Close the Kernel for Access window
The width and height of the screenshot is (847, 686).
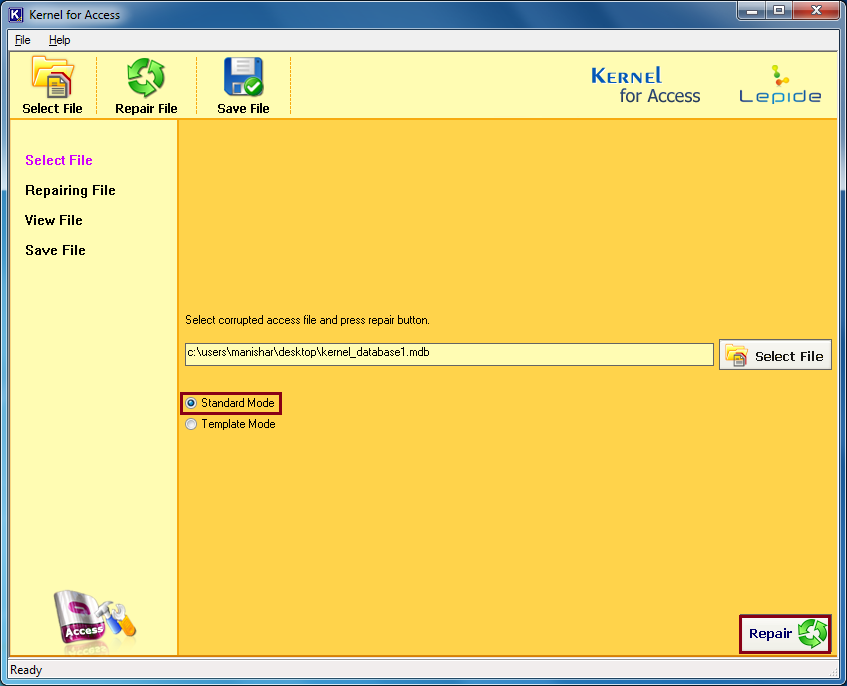[x=816, y=10]
